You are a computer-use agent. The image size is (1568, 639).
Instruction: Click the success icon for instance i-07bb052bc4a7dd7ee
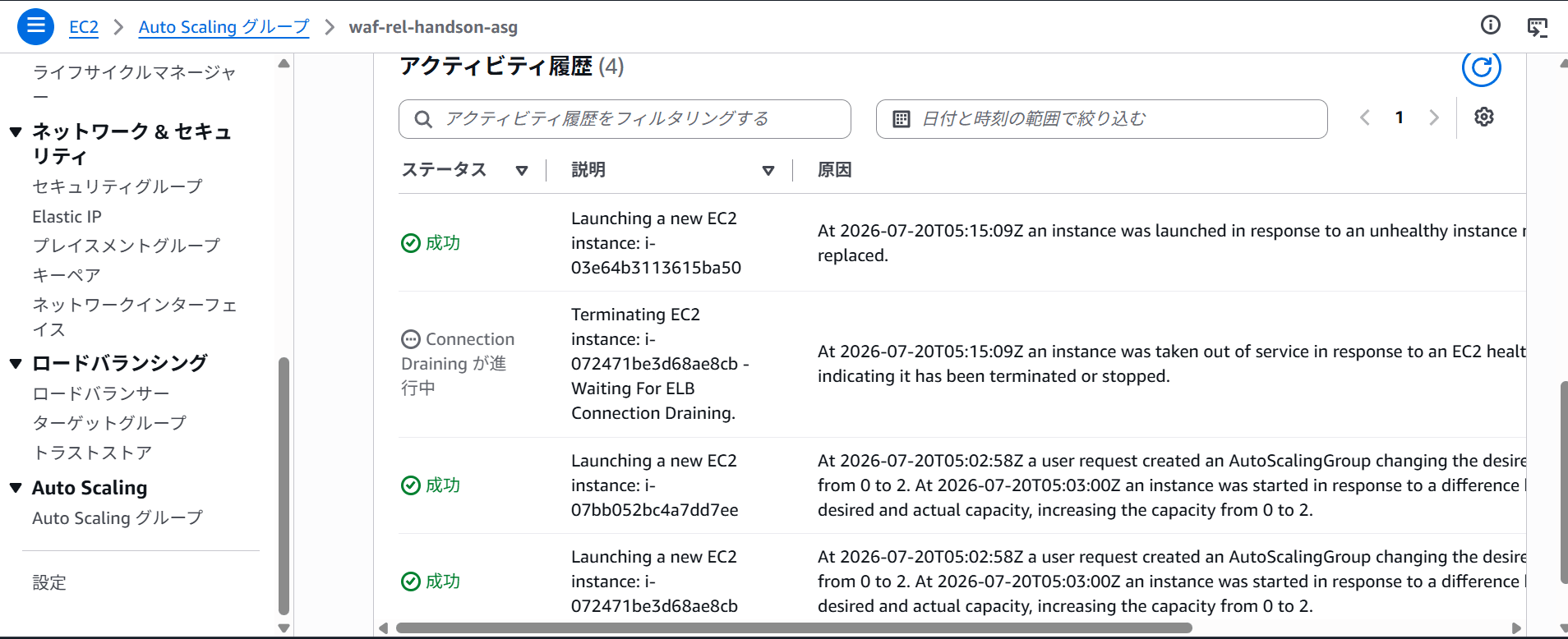[x=410, y=485]
